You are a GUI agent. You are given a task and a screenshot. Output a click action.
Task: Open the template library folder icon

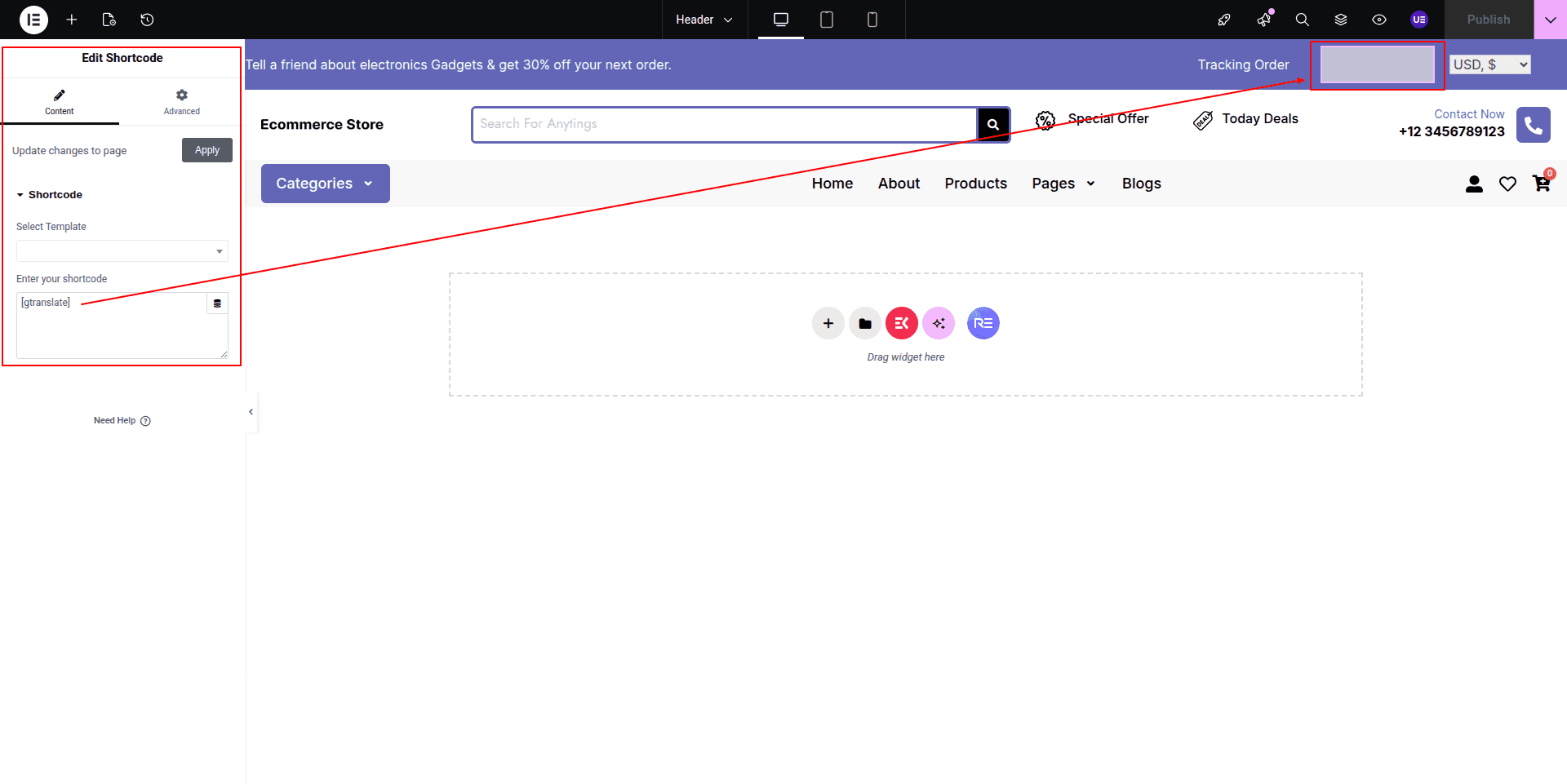[x=864, y=323]
